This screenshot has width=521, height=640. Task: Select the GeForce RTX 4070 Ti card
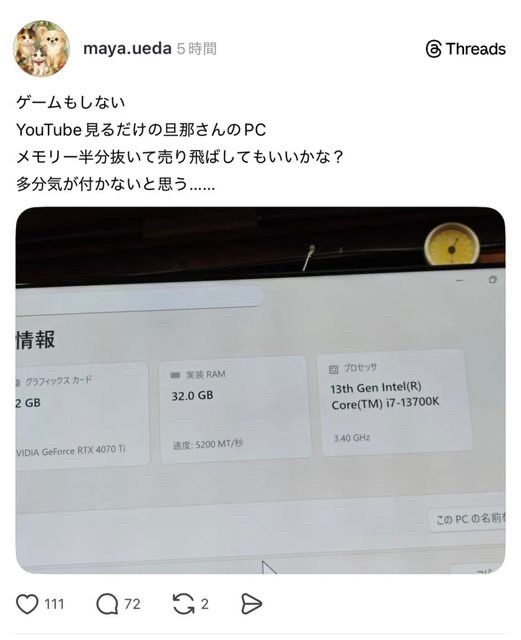click(x=82, y=414)
